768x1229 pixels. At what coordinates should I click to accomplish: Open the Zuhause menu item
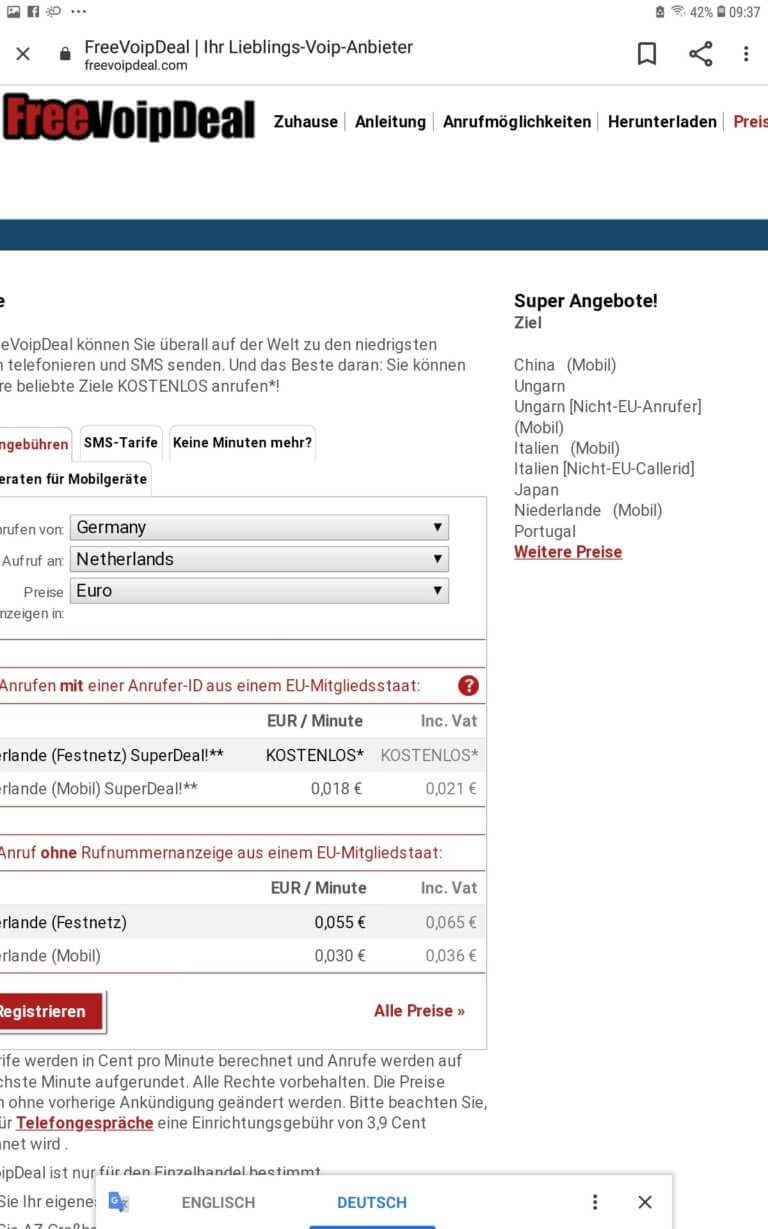[306, 121]
